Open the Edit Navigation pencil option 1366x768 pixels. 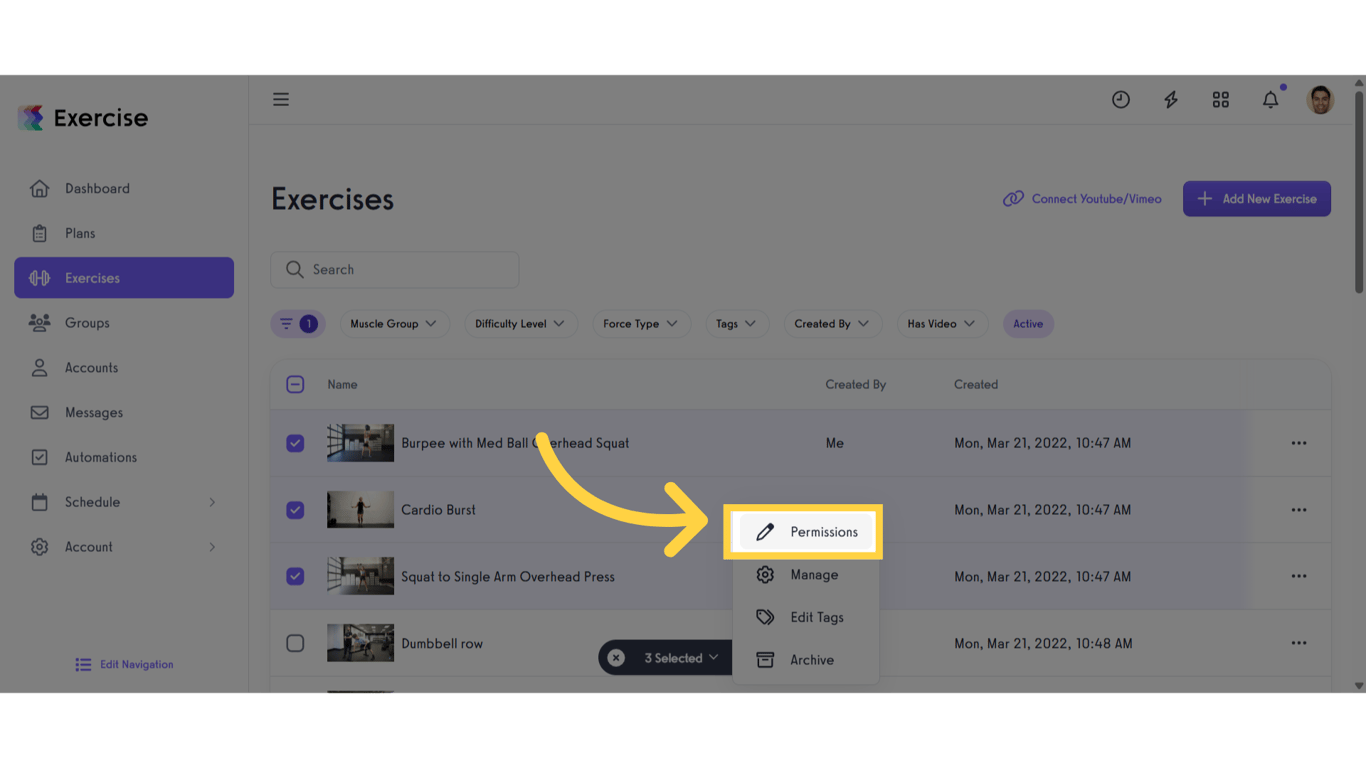[x=123, y=664]
